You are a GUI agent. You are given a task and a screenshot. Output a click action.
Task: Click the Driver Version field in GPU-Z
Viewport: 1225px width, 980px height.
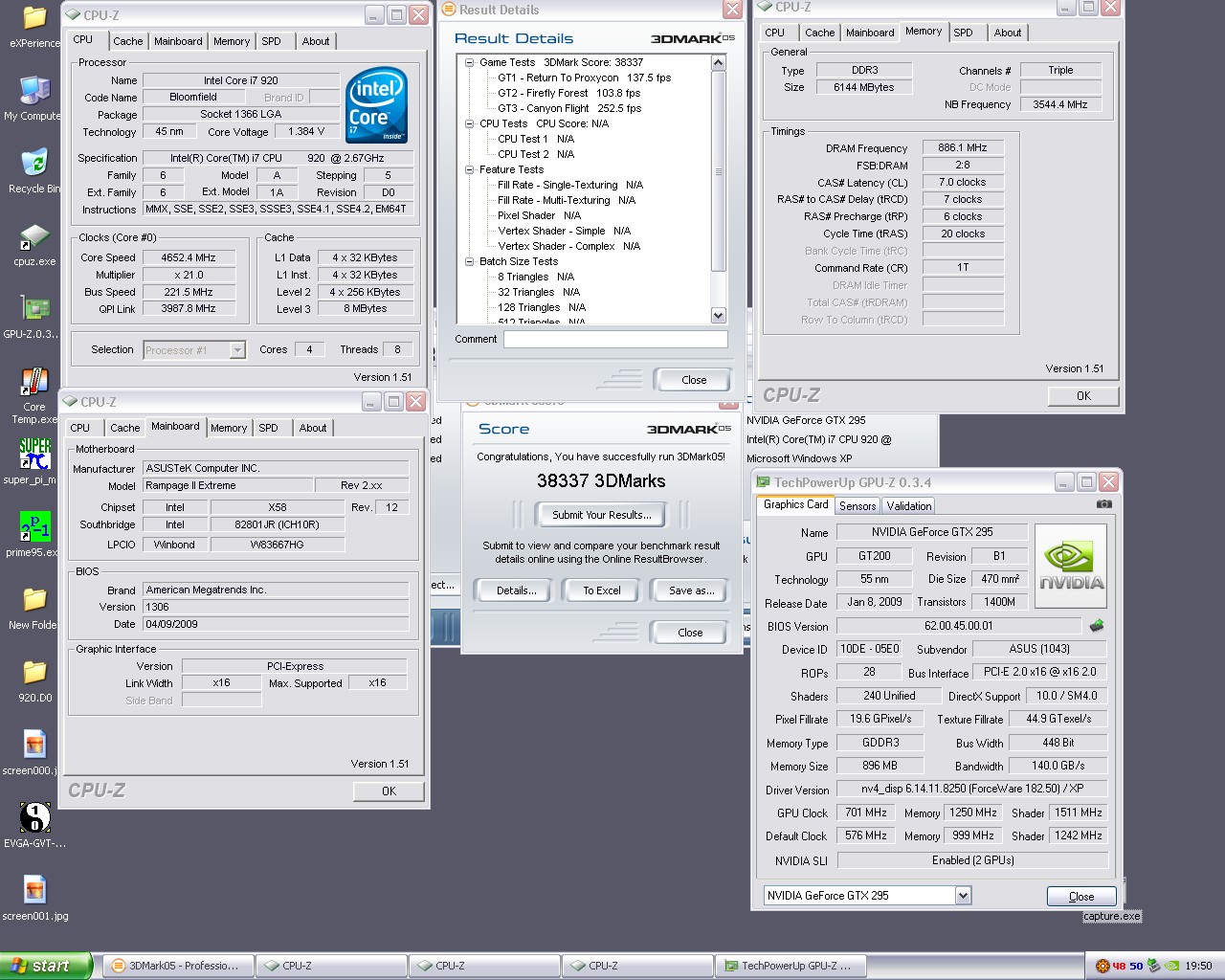tap(972, 789)
